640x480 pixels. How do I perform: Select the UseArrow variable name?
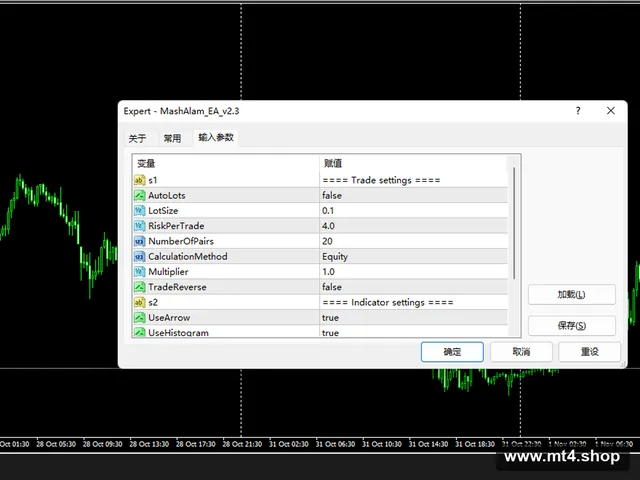coord(169,318)
